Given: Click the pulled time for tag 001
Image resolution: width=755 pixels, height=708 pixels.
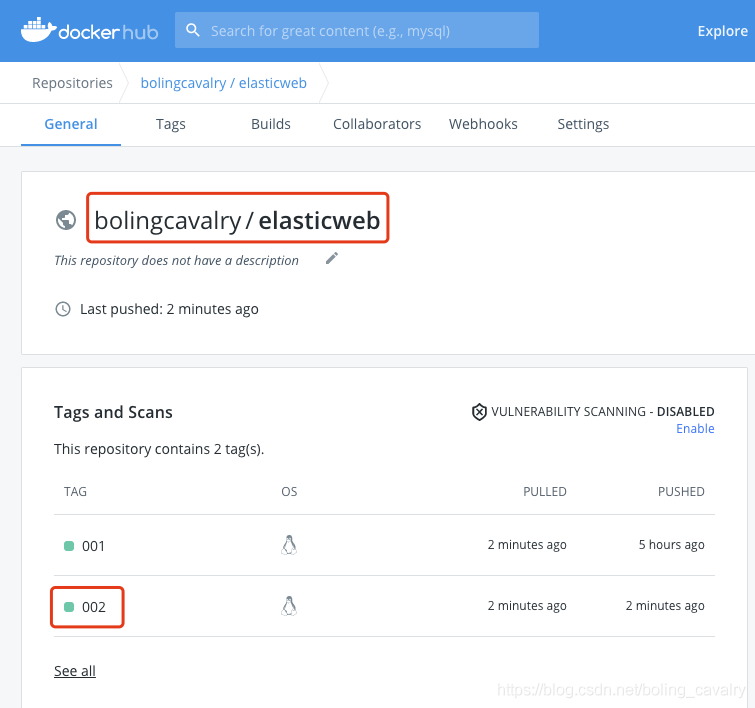Looking at the screenshot, I should pos(527,545).
